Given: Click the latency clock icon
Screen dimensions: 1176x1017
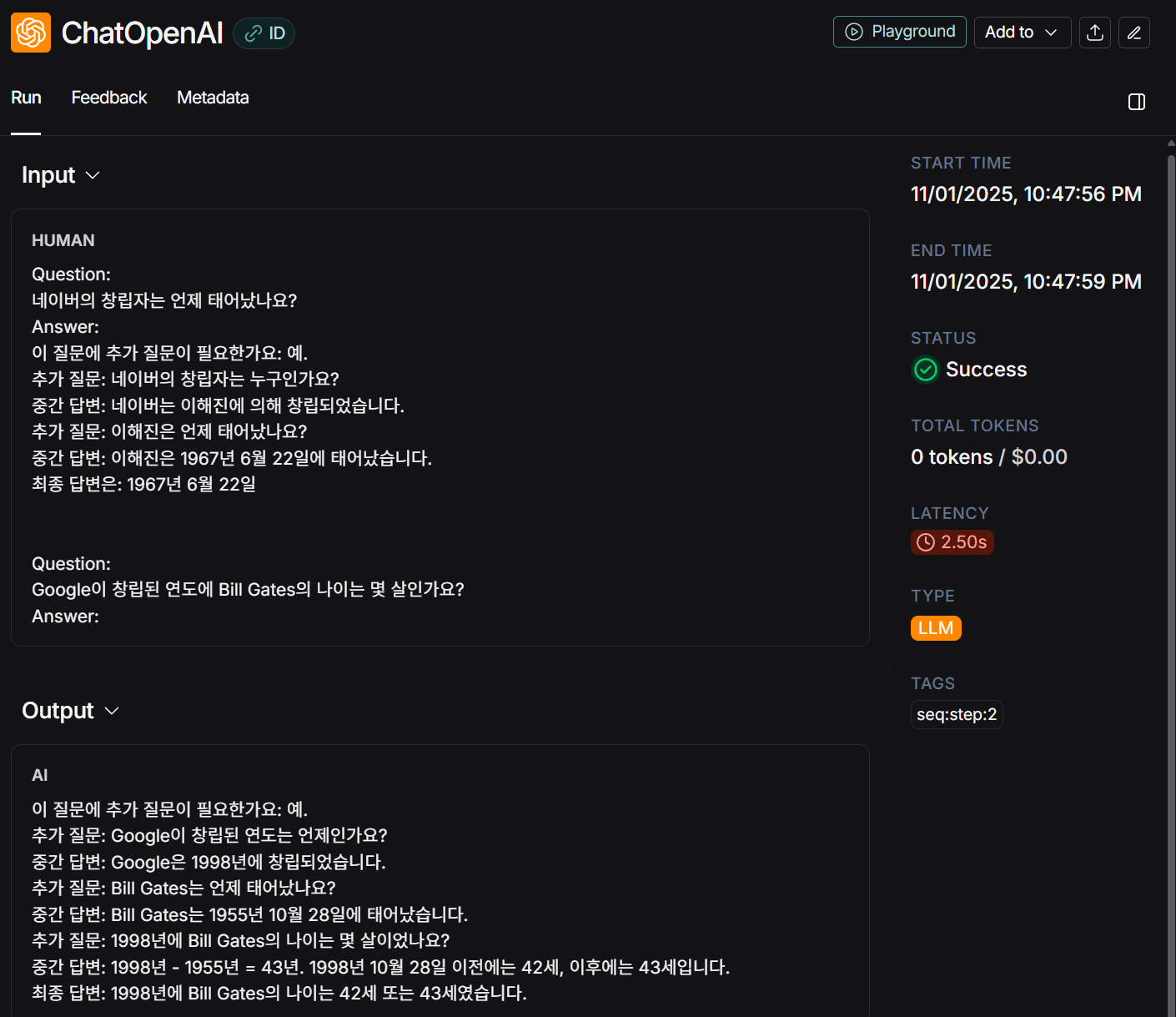Looking at the screenshot, I should tap(926, 542).
